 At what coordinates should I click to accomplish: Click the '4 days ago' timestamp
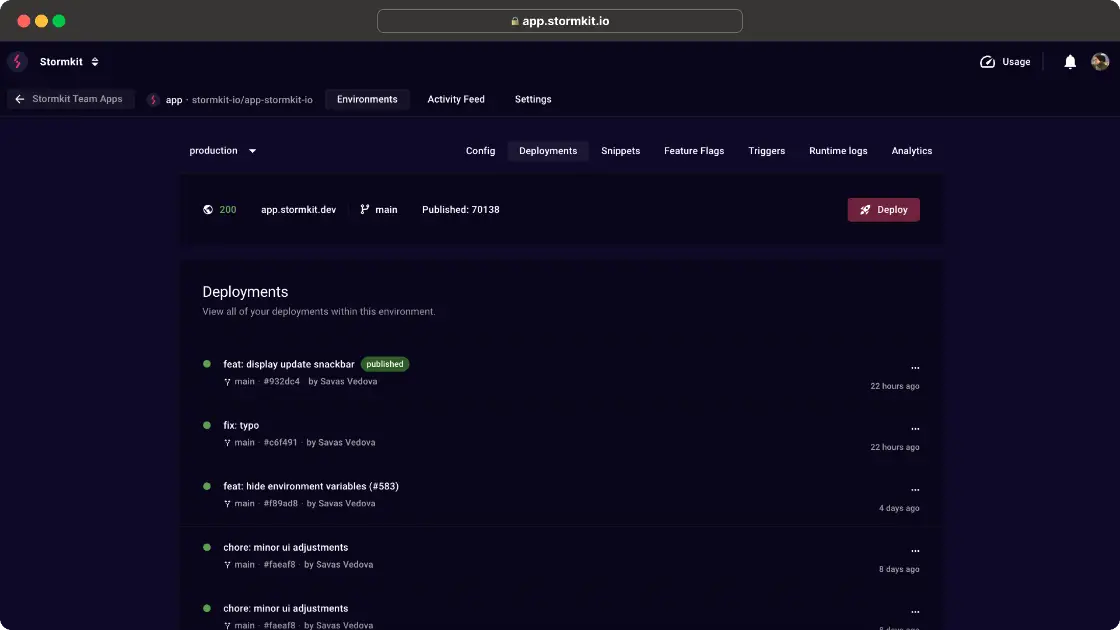(x=899, y=509)
